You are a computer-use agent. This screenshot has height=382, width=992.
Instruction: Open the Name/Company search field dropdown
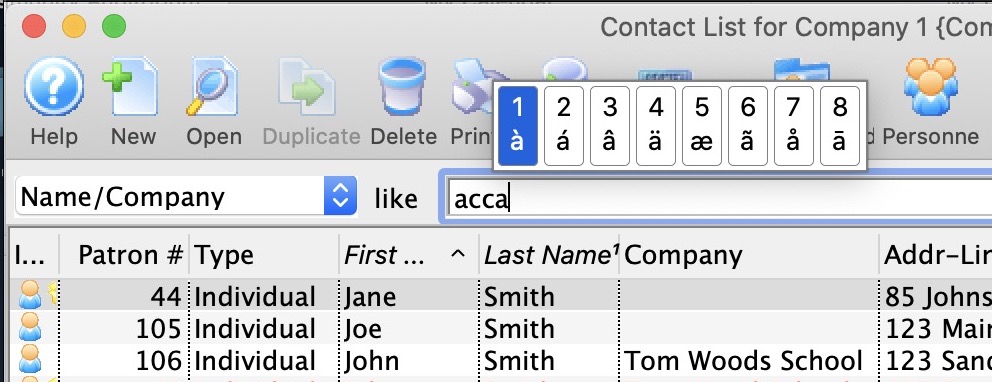[x=340, y=197]
